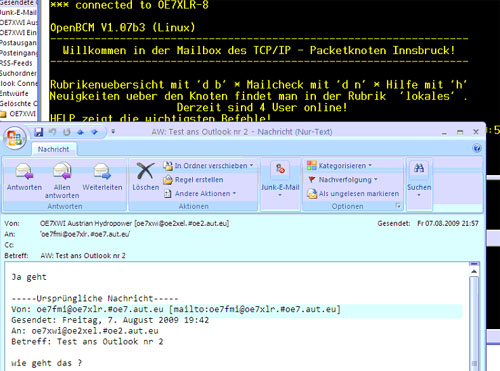Screen dimensions: 500x371
Task: Select the Nachricht ribbon tab
Action: [53, 149]
